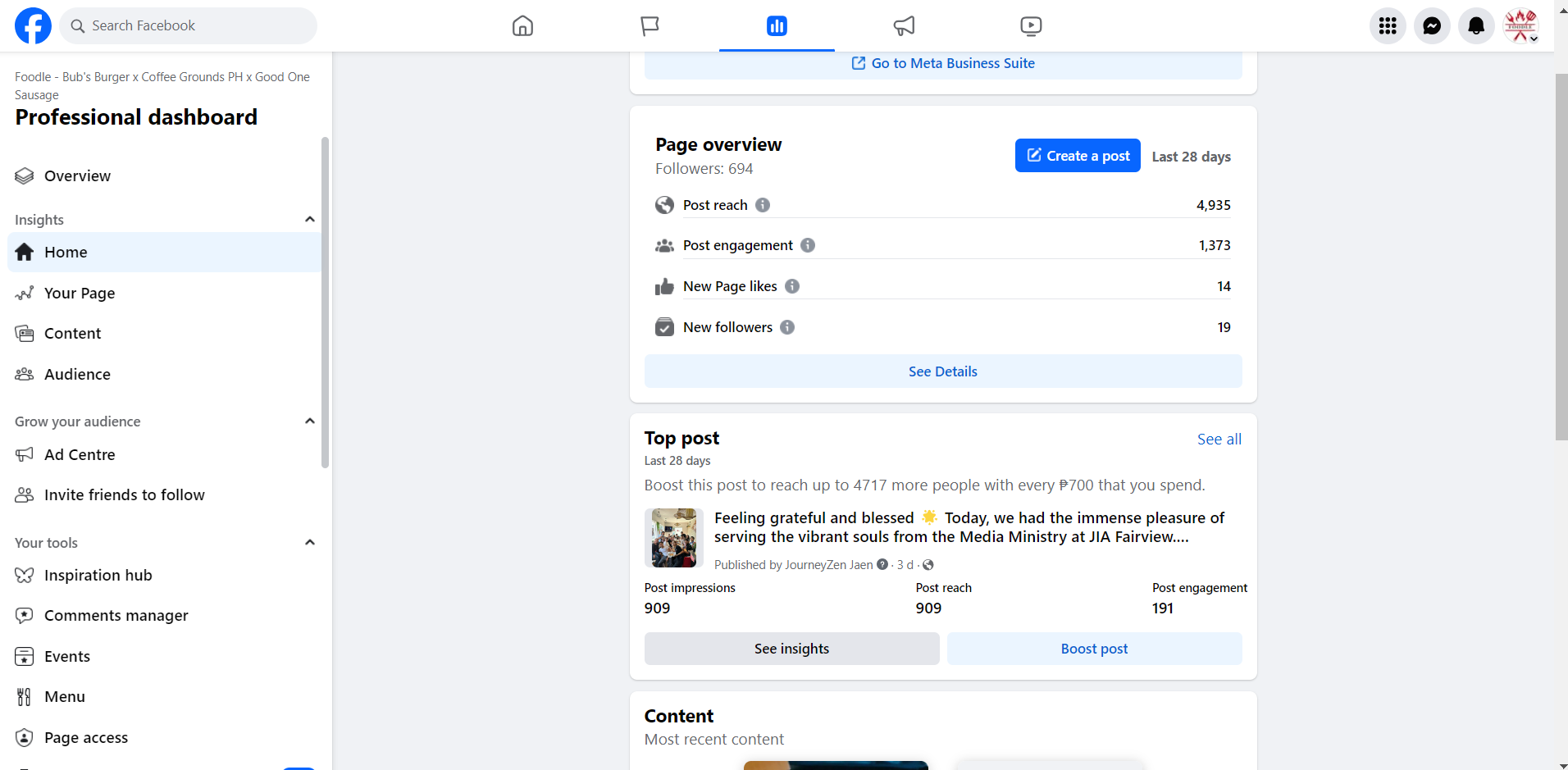Click the page vertical scrollbar
Image resolution: width=1568 pixels, height=770 pixels.
point(1561,257)
